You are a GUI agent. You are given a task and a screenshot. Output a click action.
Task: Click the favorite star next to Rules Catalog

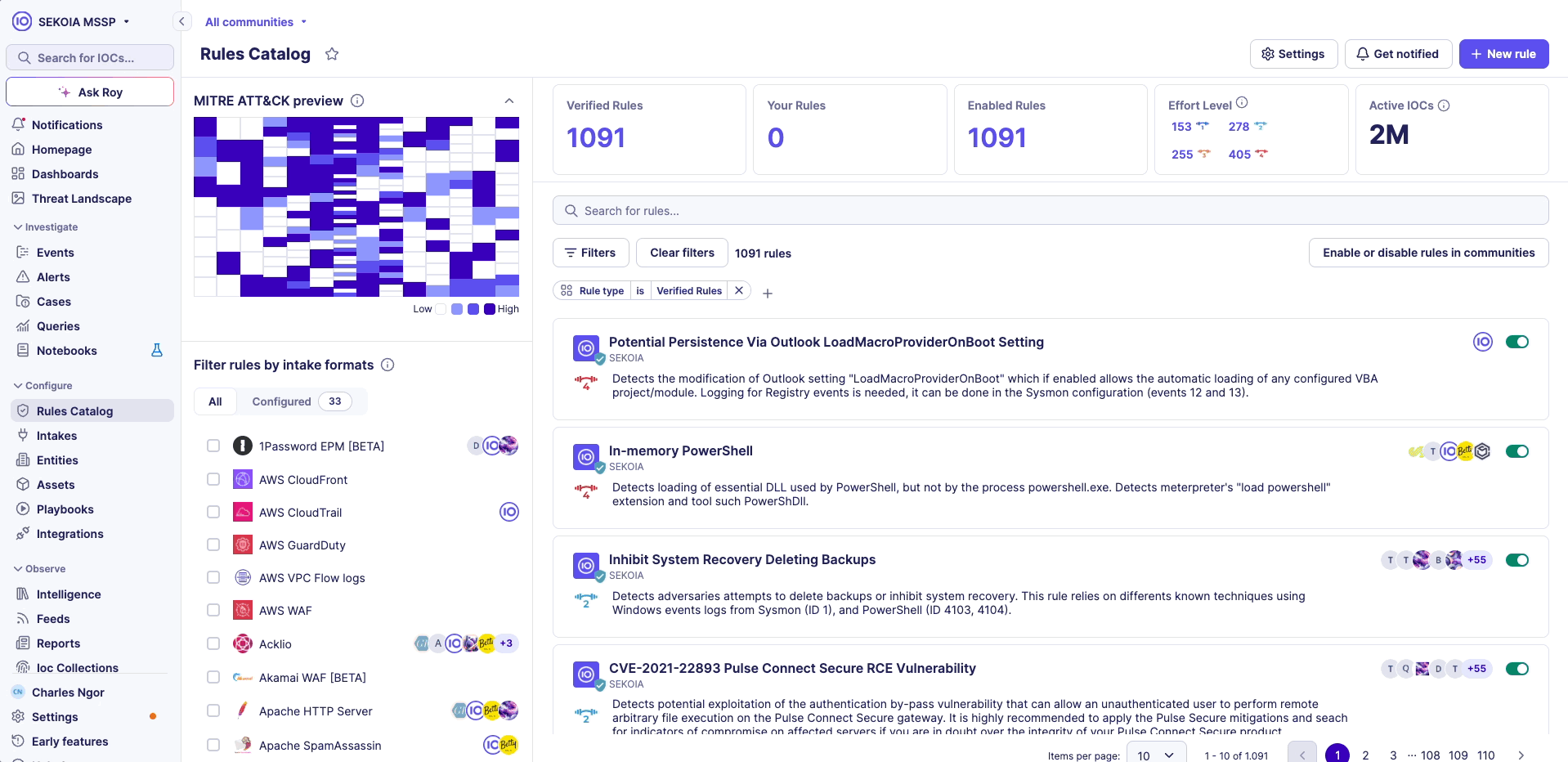(332, 54)
